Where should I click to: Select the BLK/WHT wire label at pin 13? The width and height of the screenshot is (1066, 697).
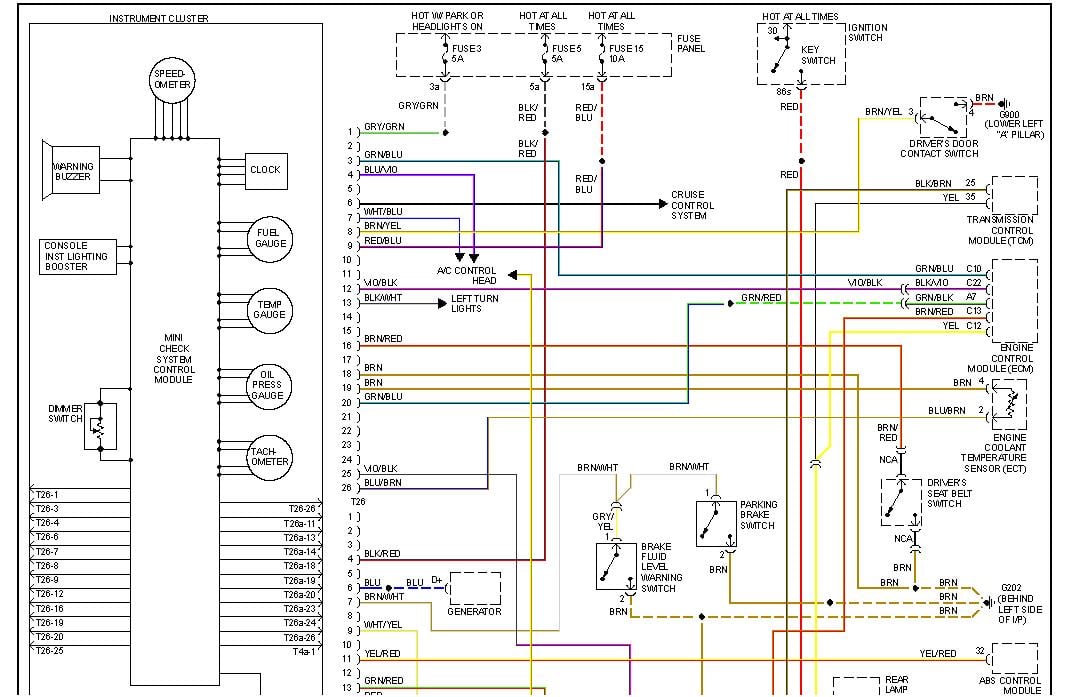tap(383, 297)
